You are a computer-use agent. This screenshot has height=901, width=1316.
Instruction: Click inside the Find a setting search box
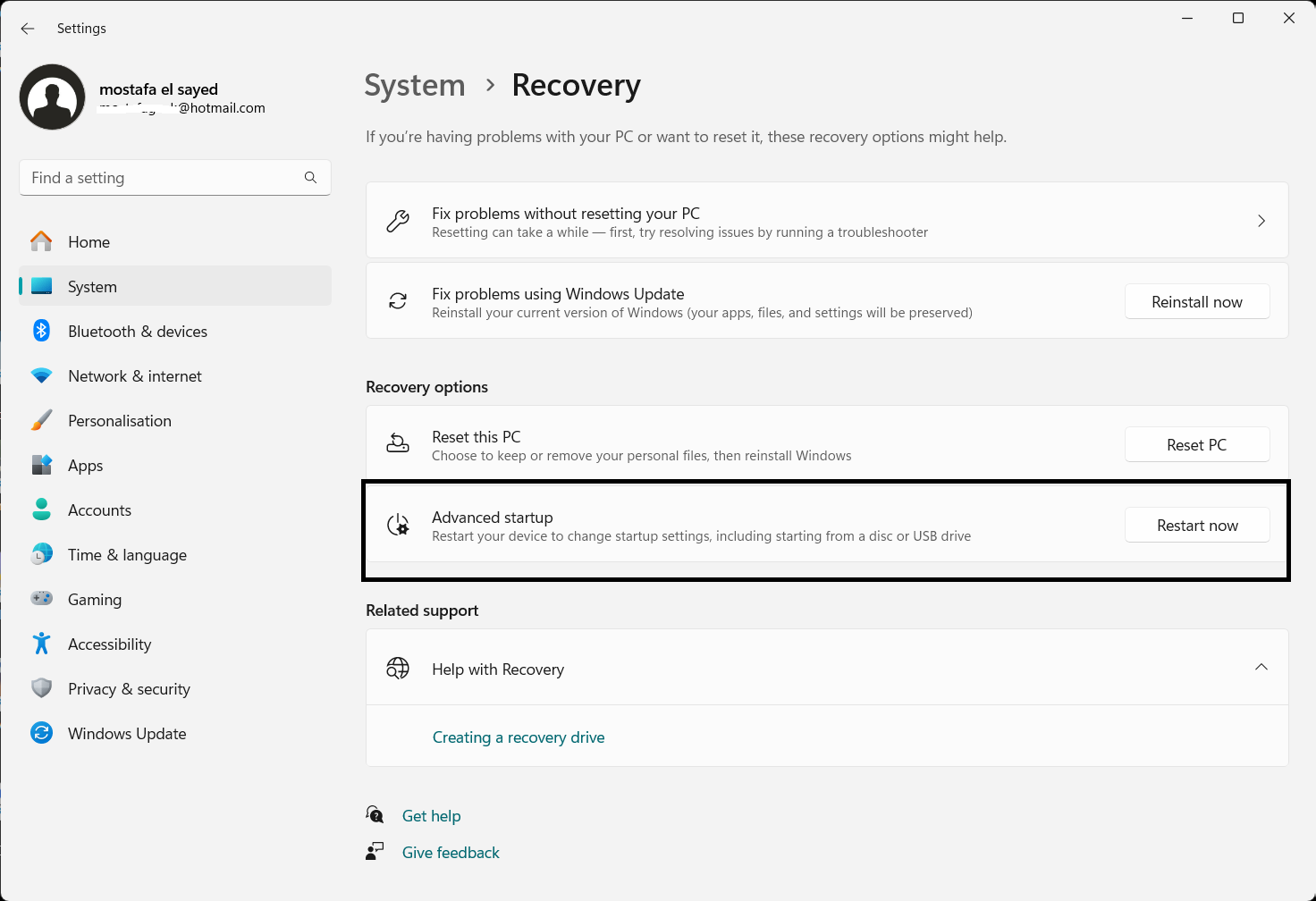pyautogui.click(x=161, y=177)
